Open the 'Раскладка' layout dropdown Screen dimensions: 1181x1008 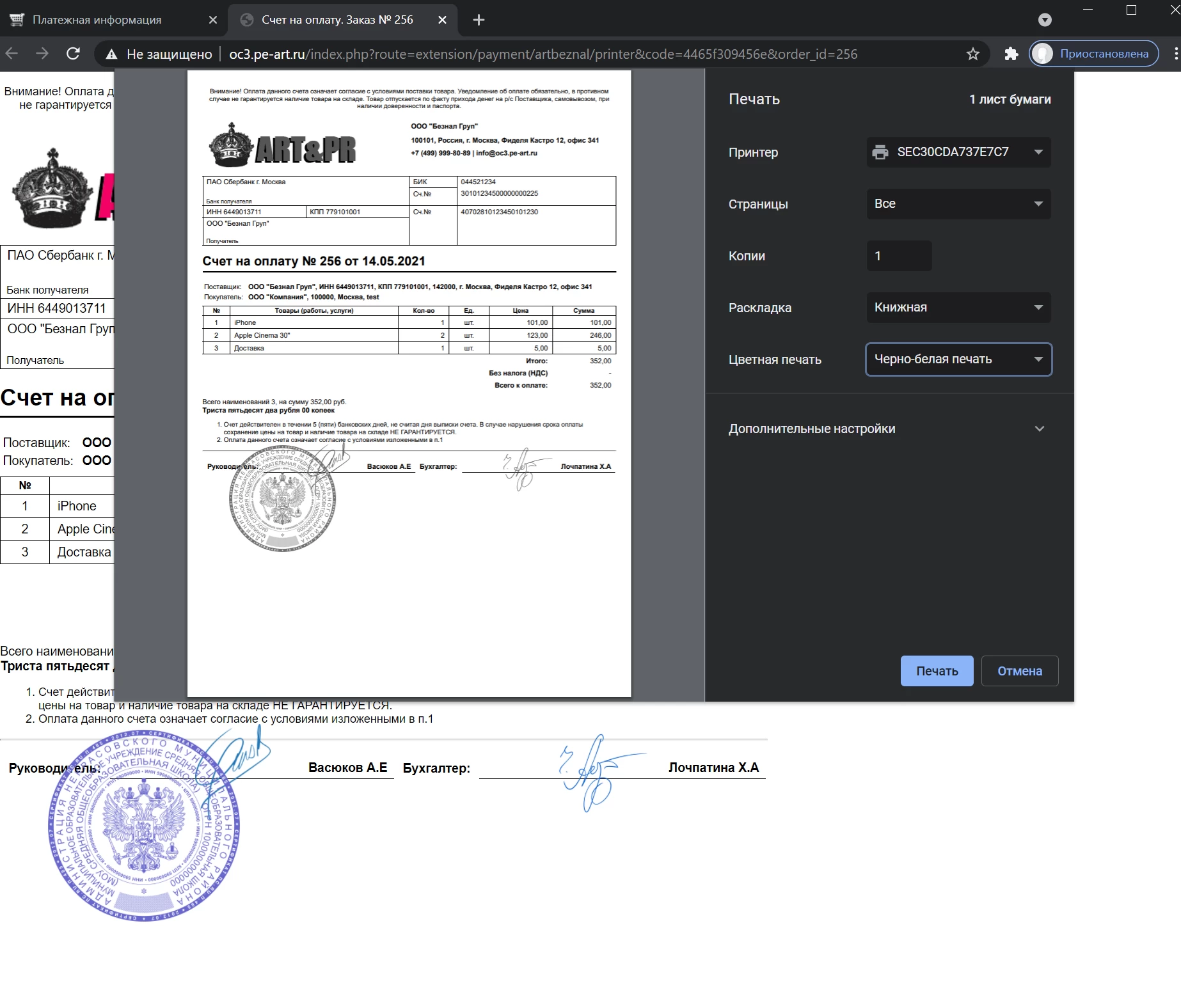click(x=958, y=308)
